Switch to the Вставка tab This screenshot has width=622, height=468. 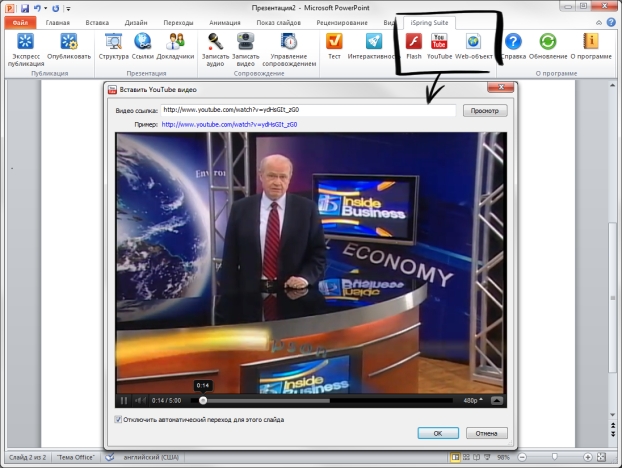point(97,23)
